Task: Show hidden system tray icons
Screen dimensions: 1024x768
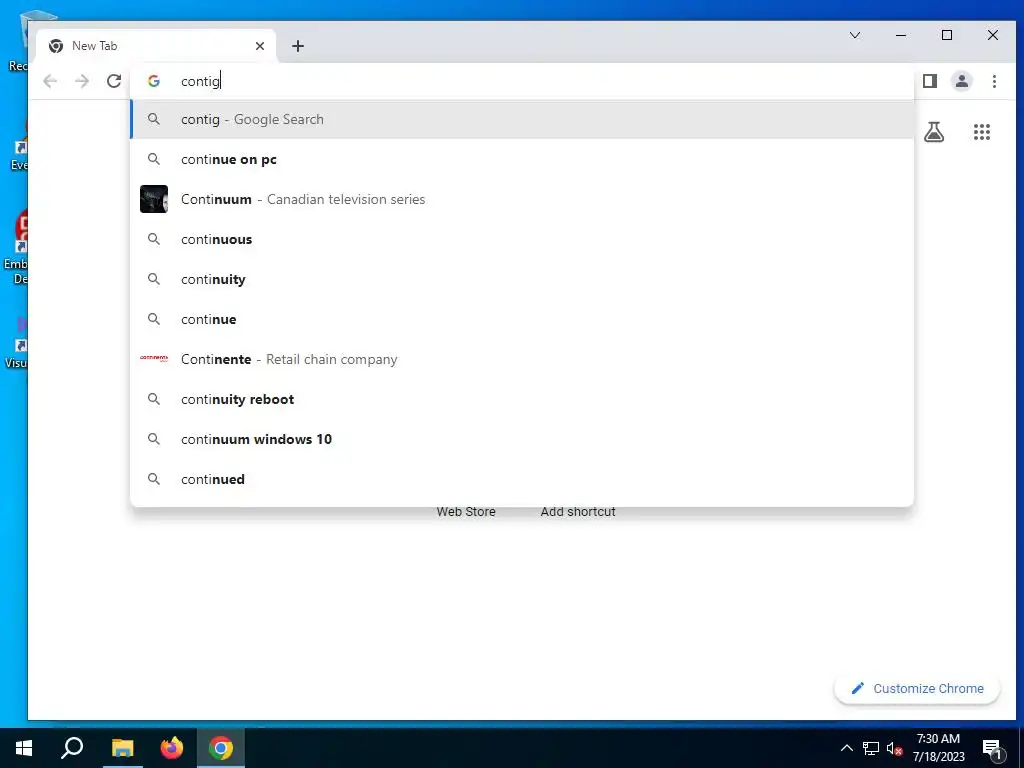Action: click(x=846, y=748)
